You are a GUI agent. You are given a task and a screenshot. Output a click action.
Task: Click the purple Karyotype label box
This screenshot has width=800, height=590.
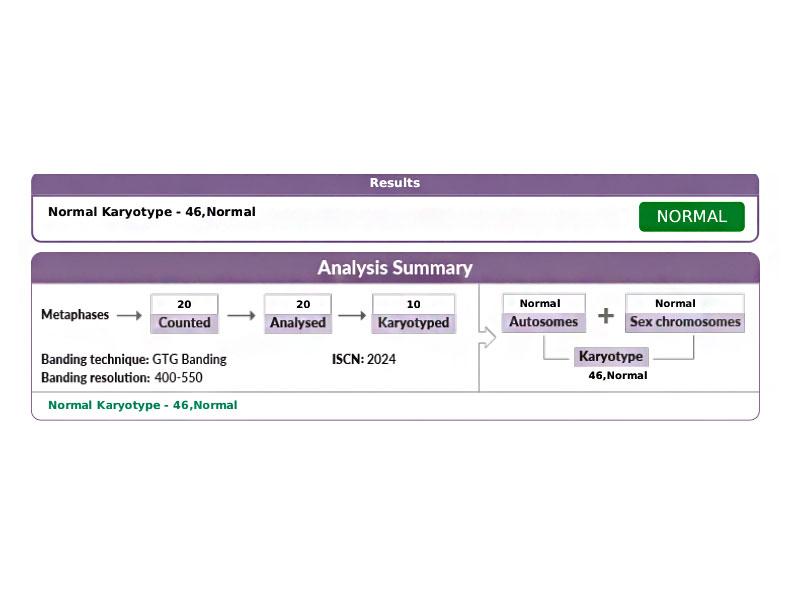click(x=610, y=356)
